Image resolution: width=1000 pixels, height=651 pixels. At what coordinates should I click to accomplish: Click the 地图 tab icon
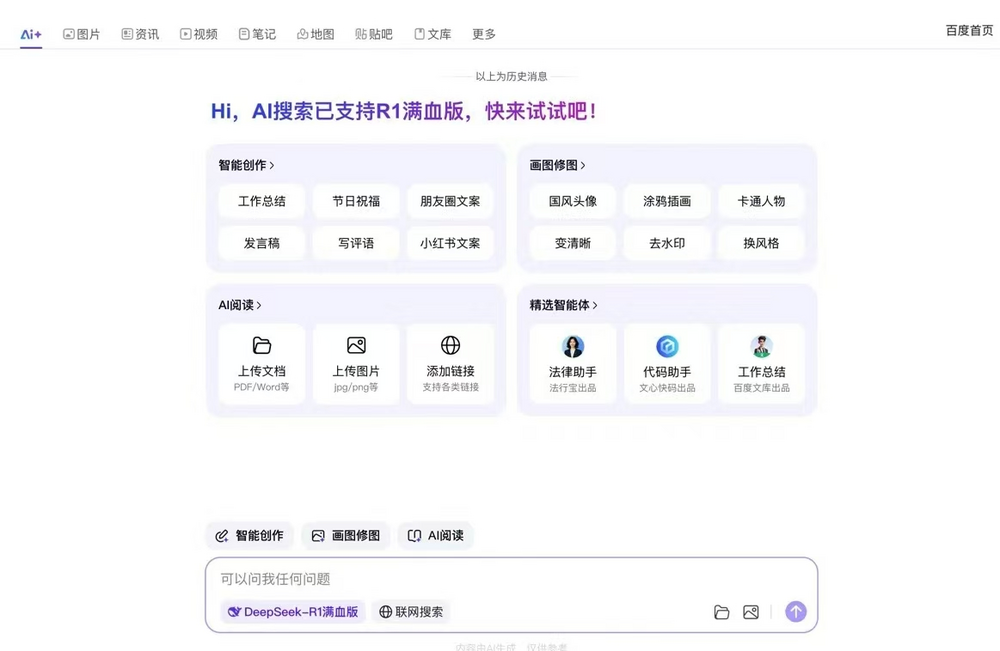click(x=302, y=34)
